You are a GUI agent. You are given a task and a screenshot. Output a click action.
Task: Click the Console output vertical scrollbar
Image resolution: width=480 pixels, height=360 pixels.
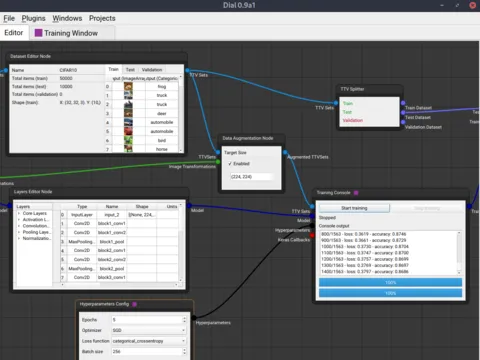(459, 253)
